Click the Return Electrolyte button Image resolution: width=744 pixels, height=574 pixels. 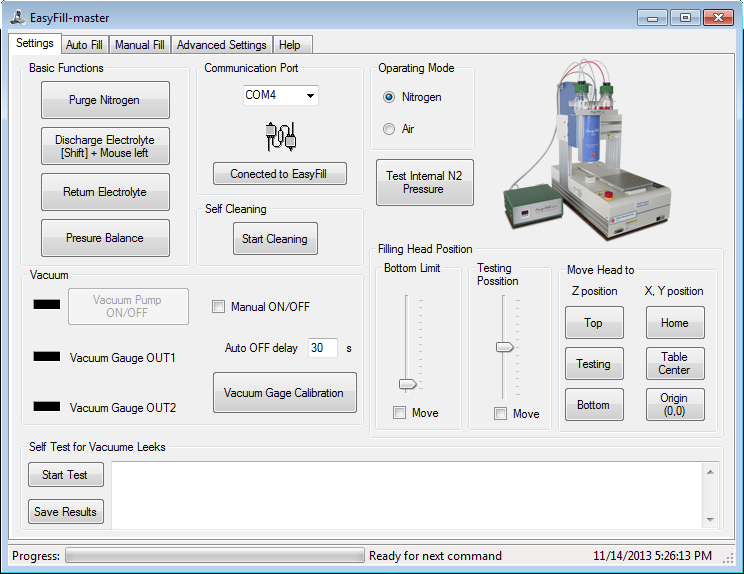click(x=105, y=192)
